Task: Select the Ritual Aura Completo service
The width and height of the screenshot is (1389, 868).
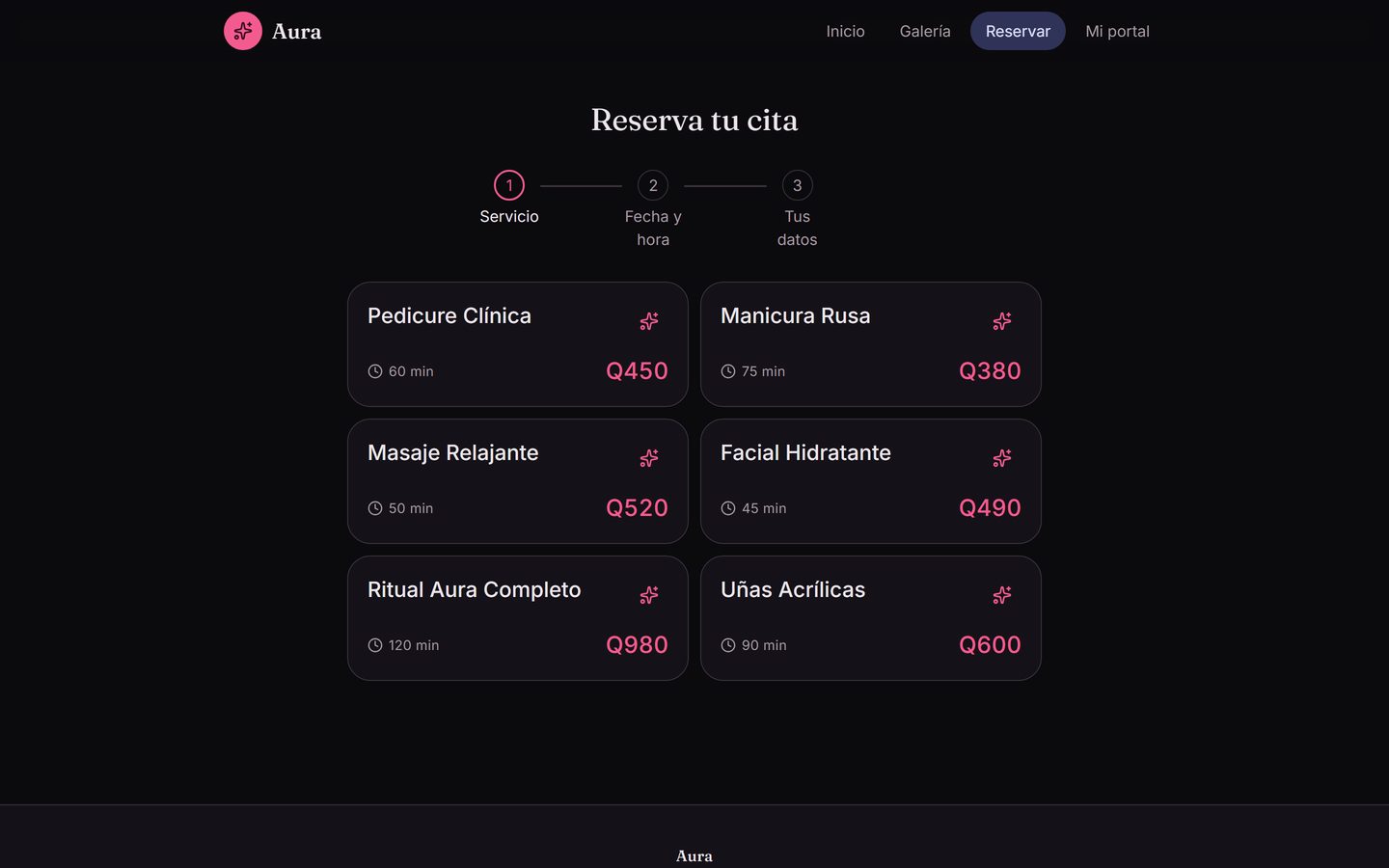Action: [518, 618]
